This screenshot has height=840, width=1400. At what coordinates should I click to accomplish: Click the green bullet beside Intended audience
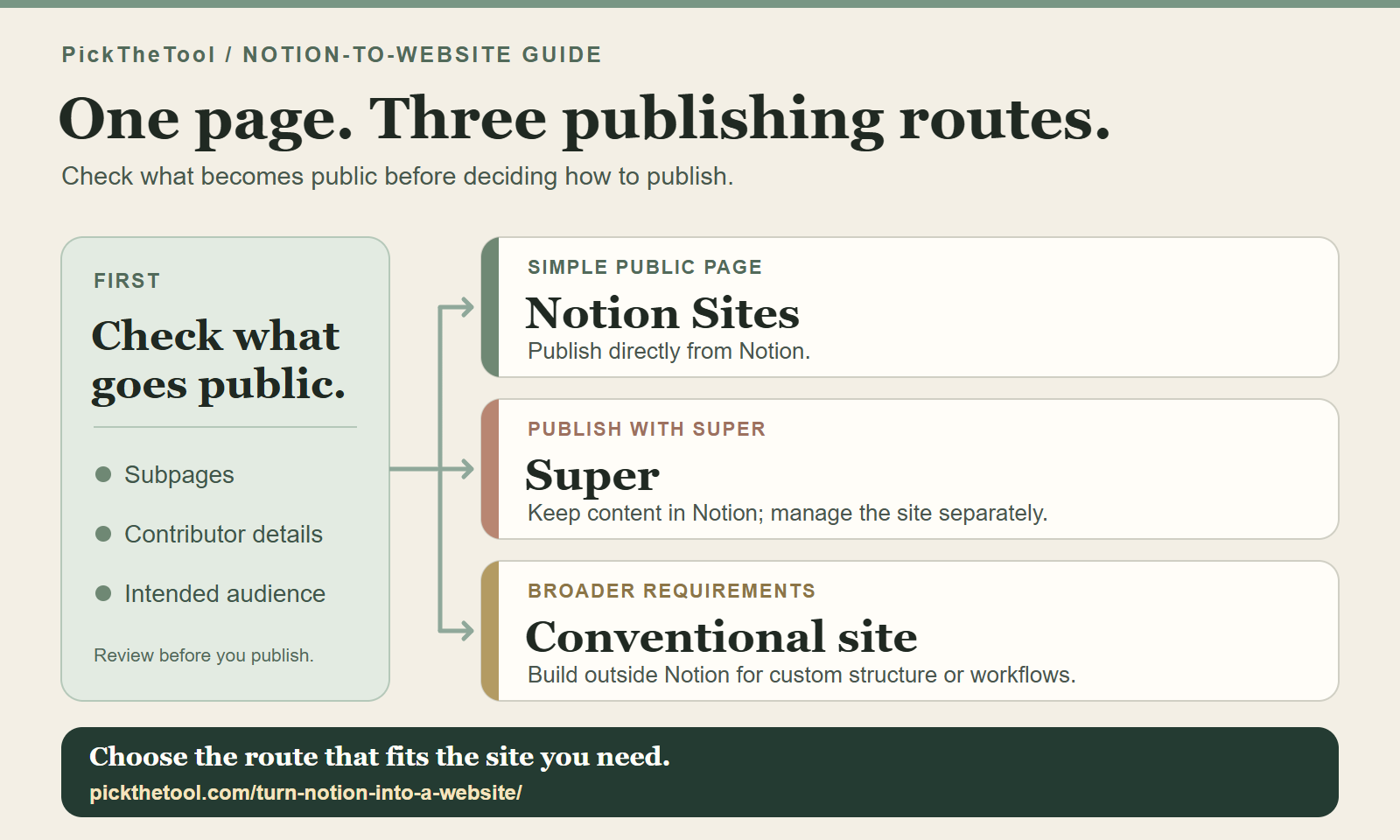(103, 593)
